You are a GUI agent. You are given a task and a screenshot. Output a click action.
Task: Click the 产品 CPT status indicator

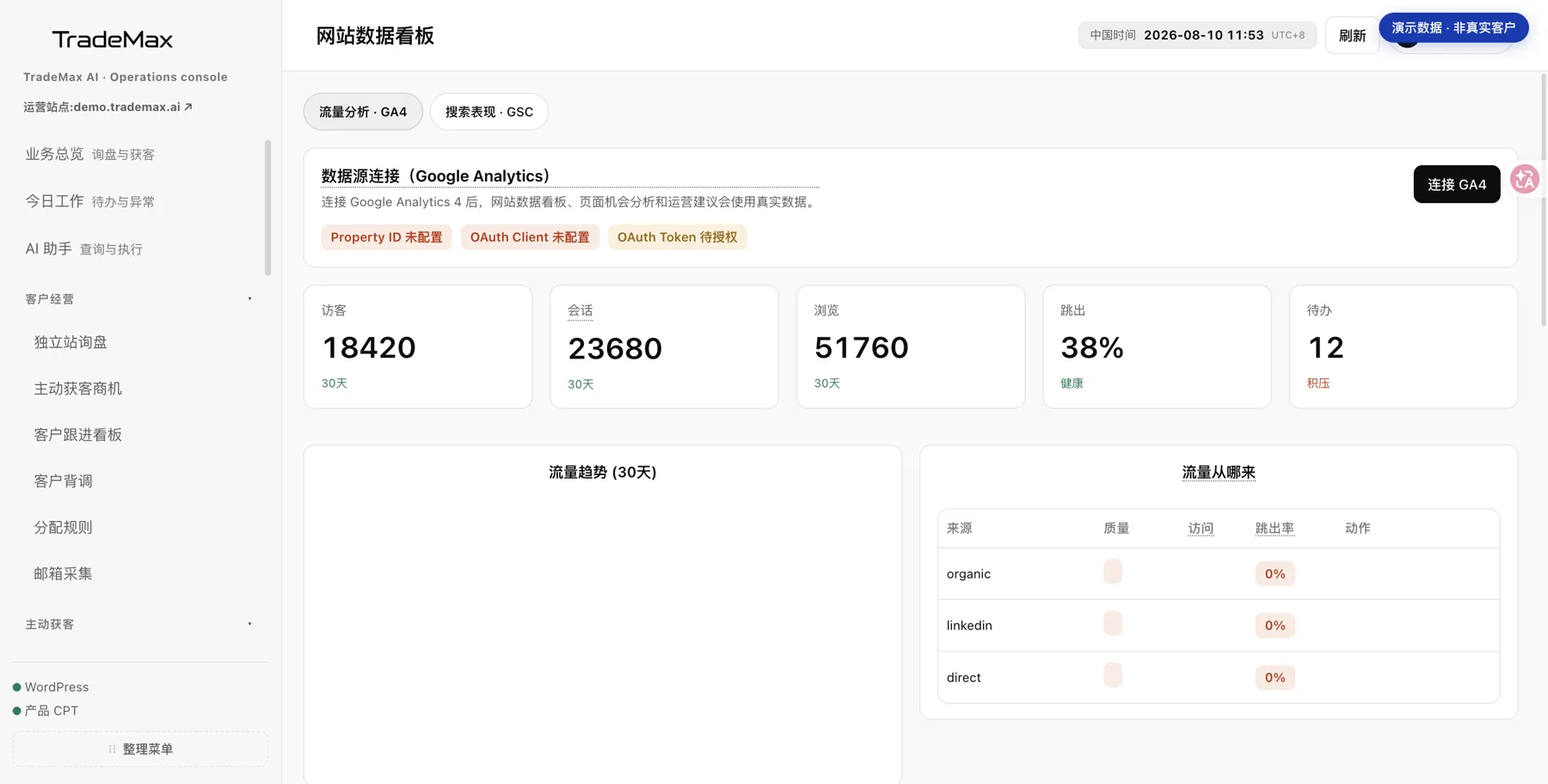coord(46,711)
